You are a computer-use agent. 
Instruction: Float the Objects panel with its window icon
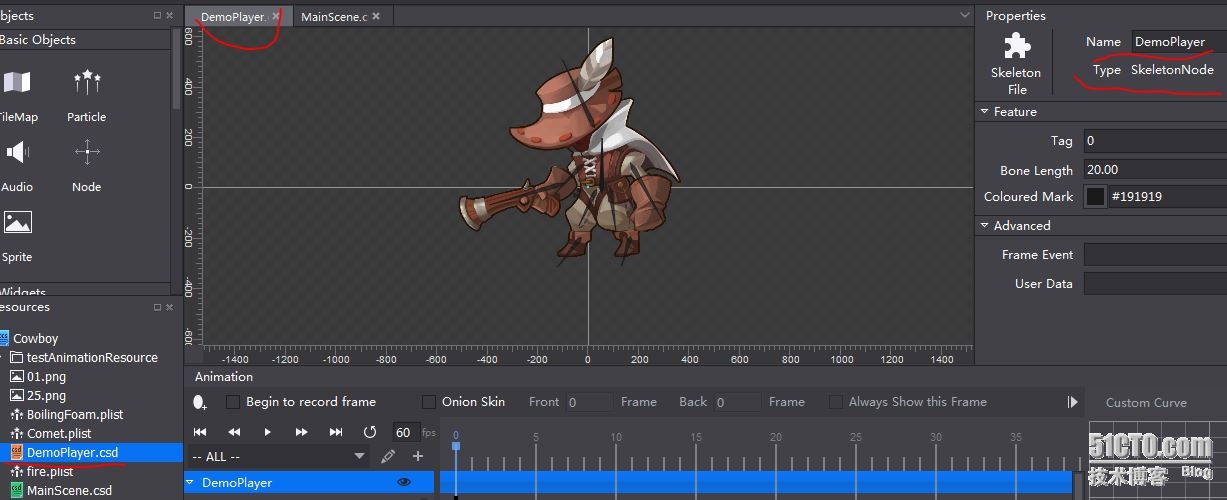[157, 15]
